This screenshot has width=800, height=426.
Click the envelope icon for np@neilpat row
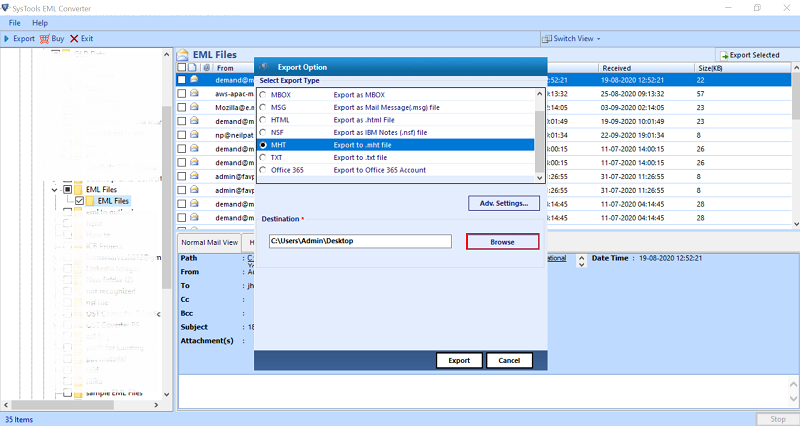point(194,135)
